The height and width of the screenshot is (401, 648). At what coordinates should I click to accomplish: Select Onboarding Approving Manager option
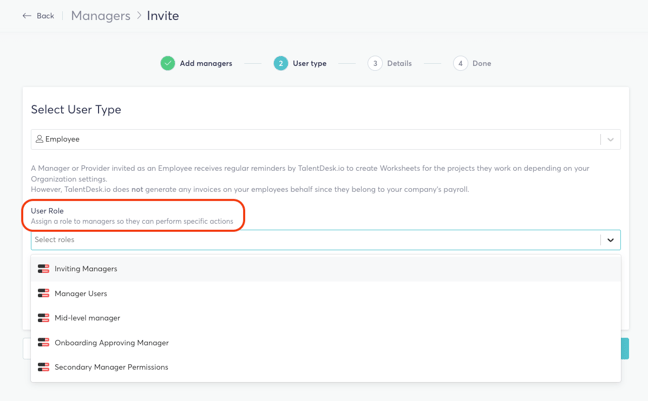tap(326, 342)
